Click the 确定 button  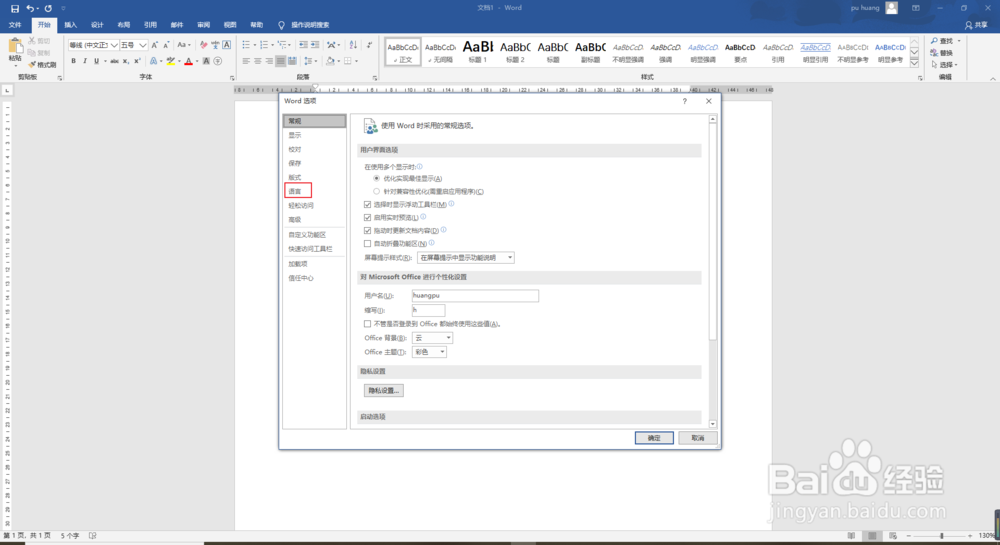coord(654,438)
